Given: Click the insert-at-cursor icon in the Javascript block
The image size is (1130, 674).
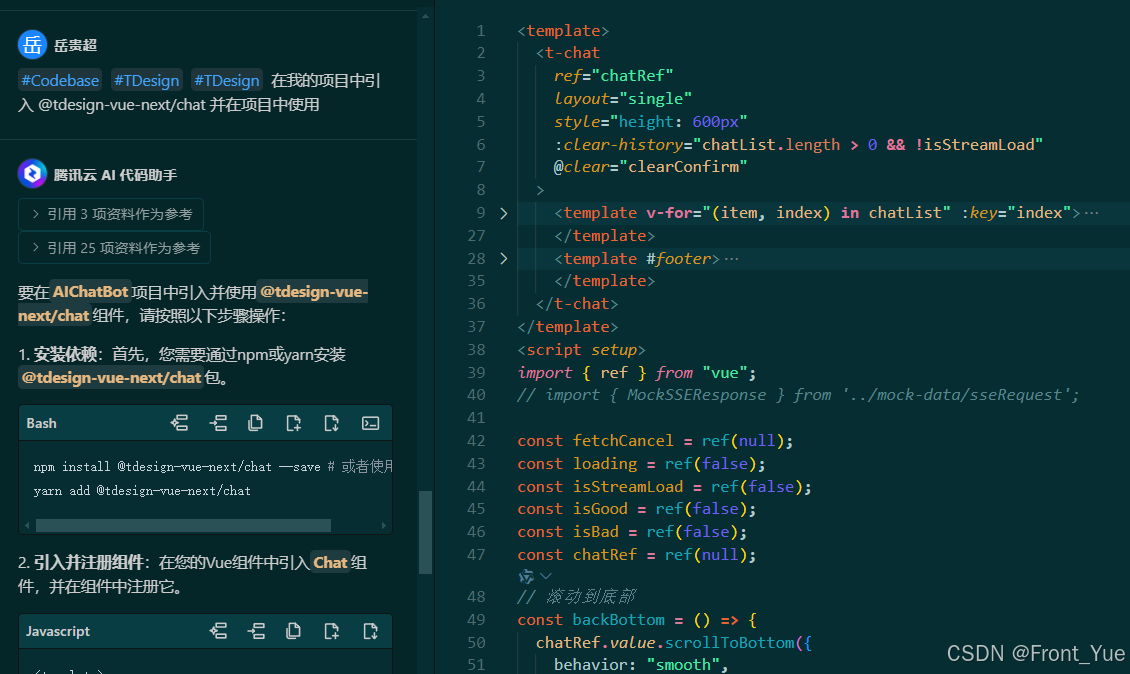Looking at the screenshot, I should point(256,631).
